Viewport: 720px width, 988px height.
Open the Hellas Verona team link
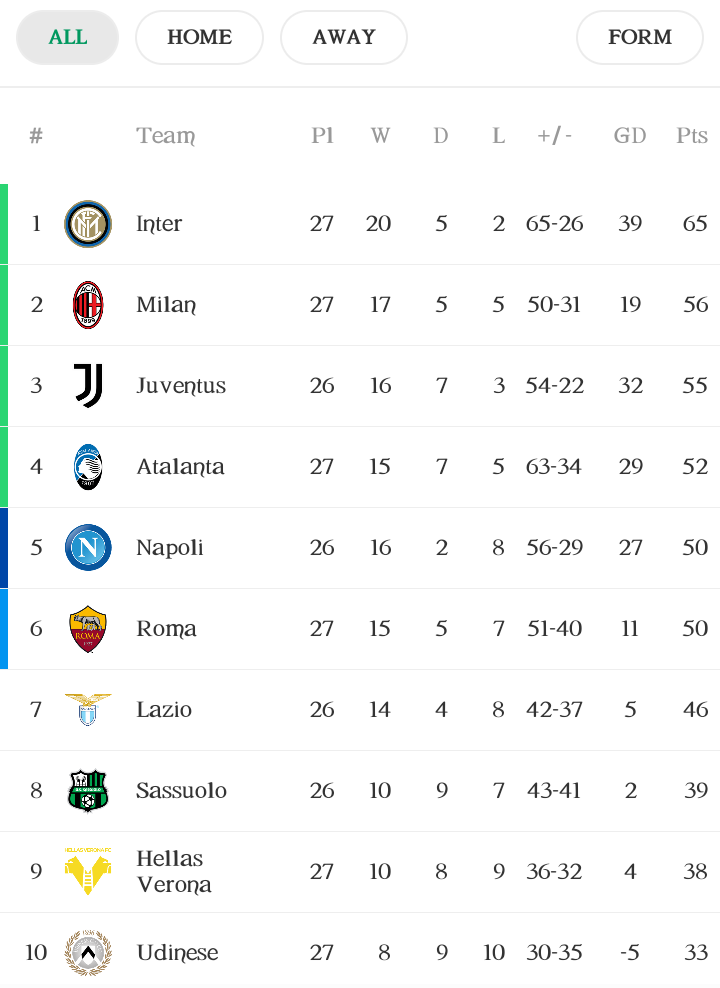(174, 872)
